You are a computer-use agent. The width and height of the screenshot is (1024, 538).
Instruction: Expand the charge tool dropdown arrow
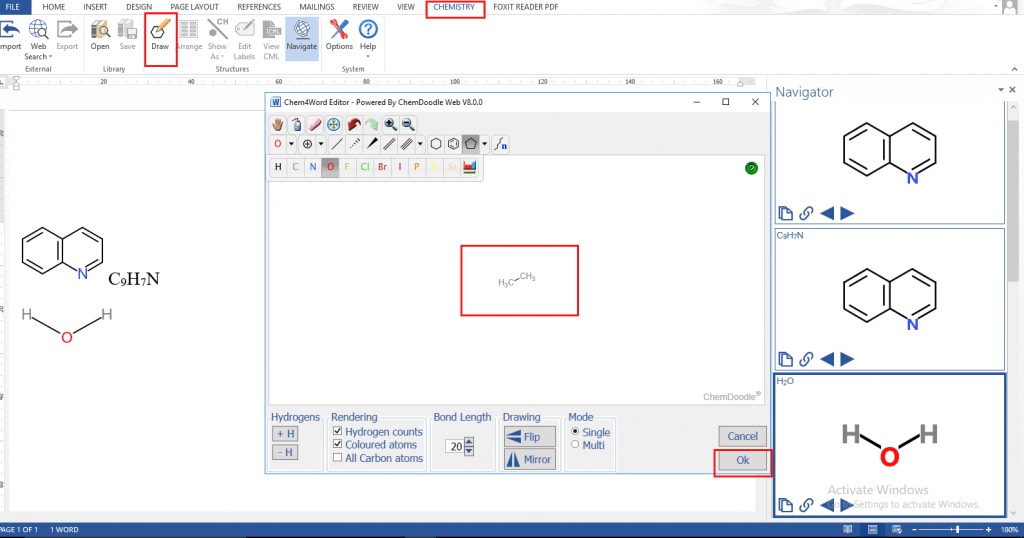click(321, 144)
